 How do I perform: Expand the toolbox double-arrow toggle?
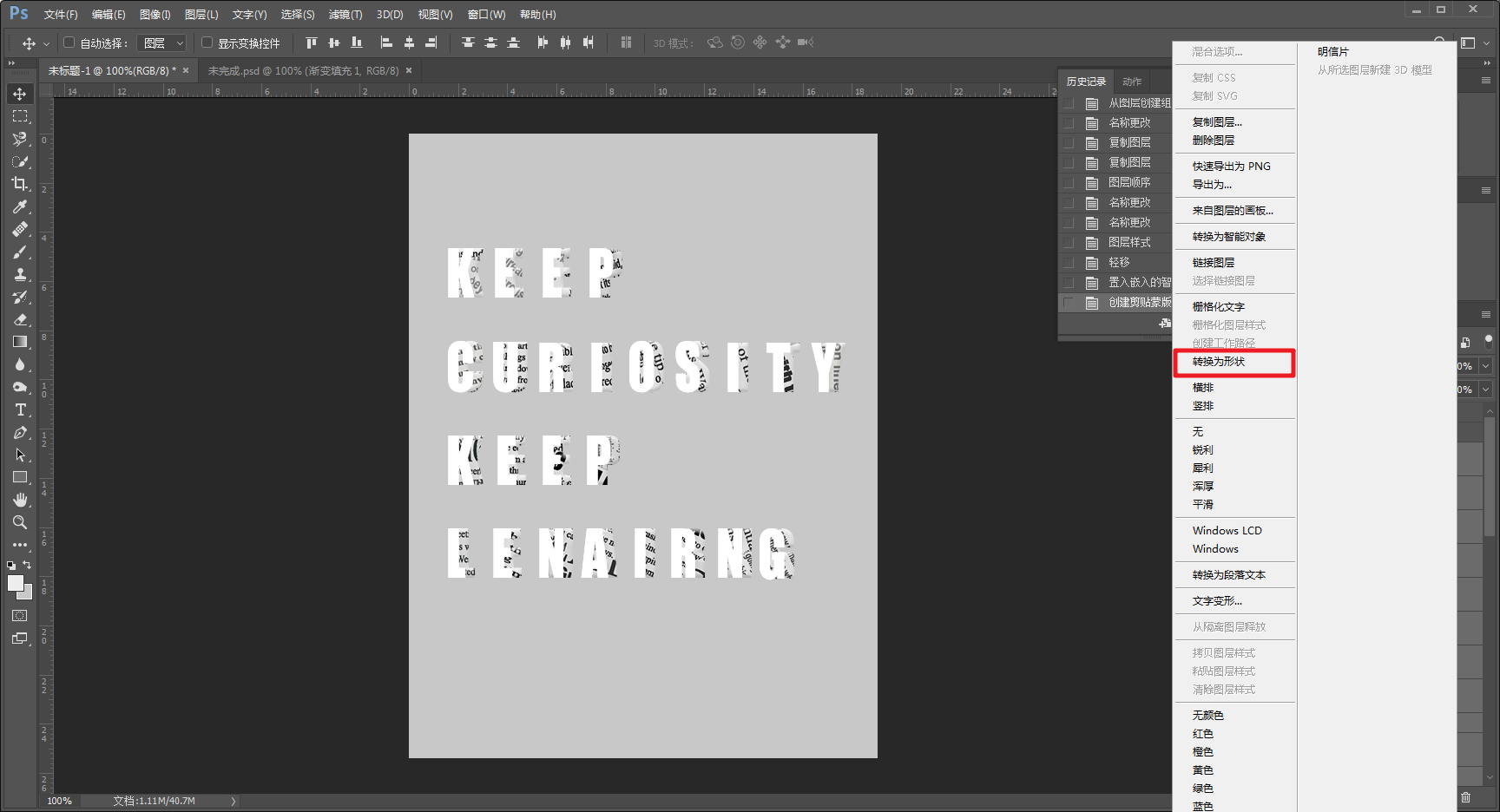(x=11, y=63)
